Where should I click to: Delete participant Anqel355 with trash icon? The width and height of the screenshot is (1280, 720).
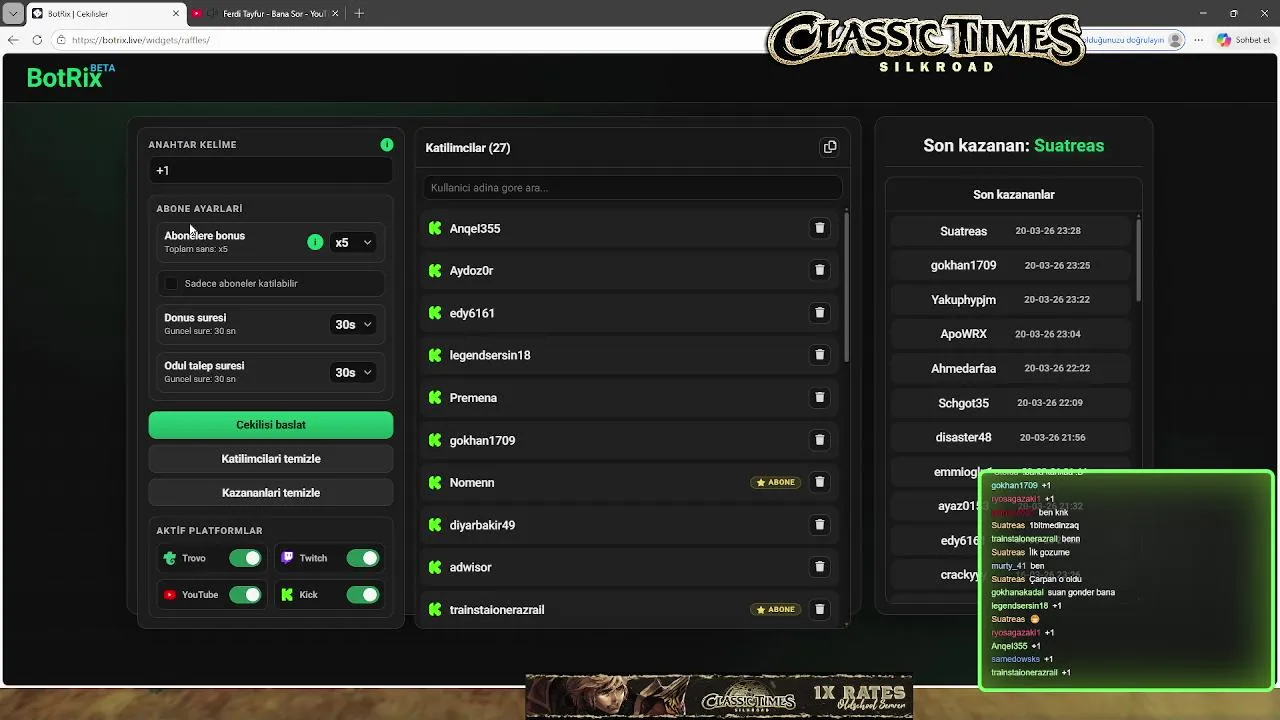[819, 228]
